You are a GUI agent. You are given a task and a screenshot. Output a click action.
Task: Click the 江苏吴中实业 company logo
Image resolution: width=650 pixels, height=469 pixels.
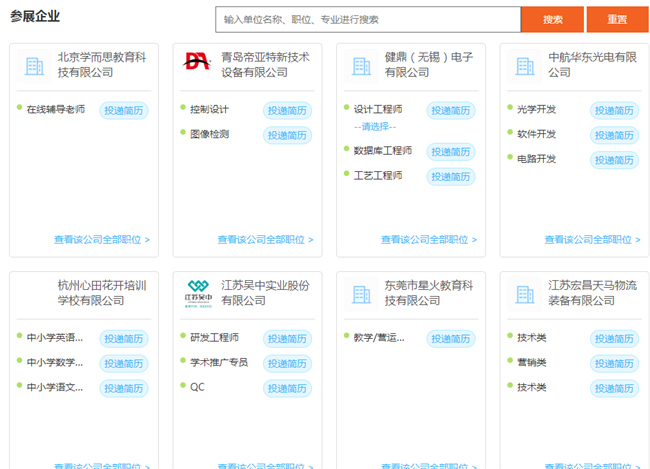click(198, 294)
